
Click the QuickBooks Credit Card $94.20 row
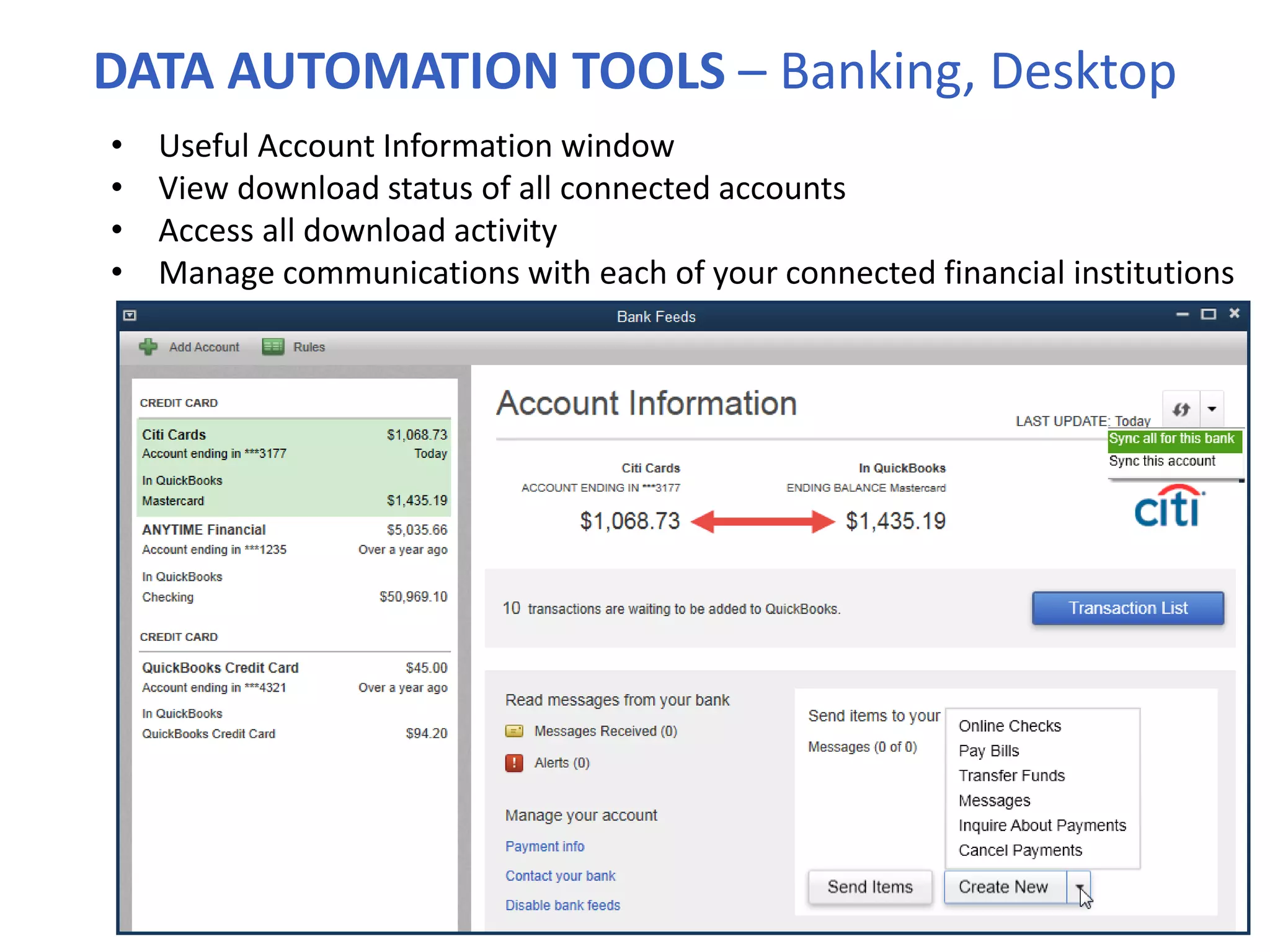294,734
